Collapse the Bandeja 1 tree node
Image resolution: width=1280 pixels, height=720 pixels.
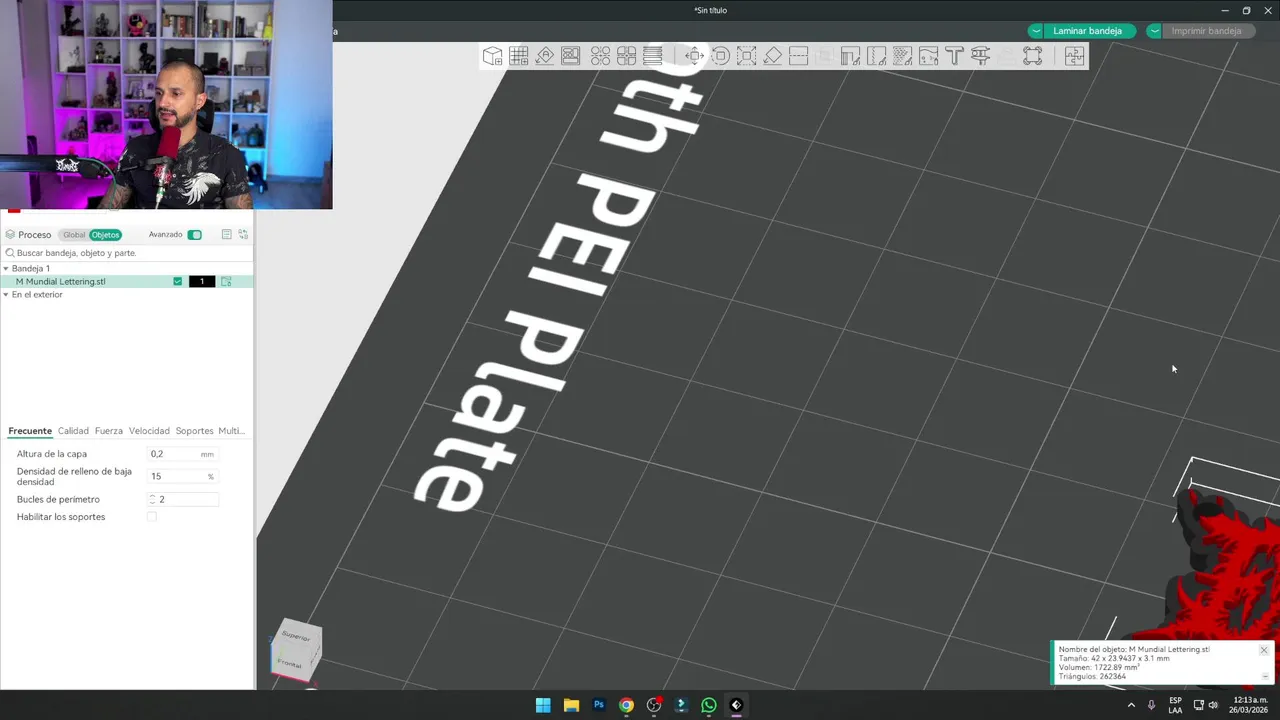pos(6,269)
